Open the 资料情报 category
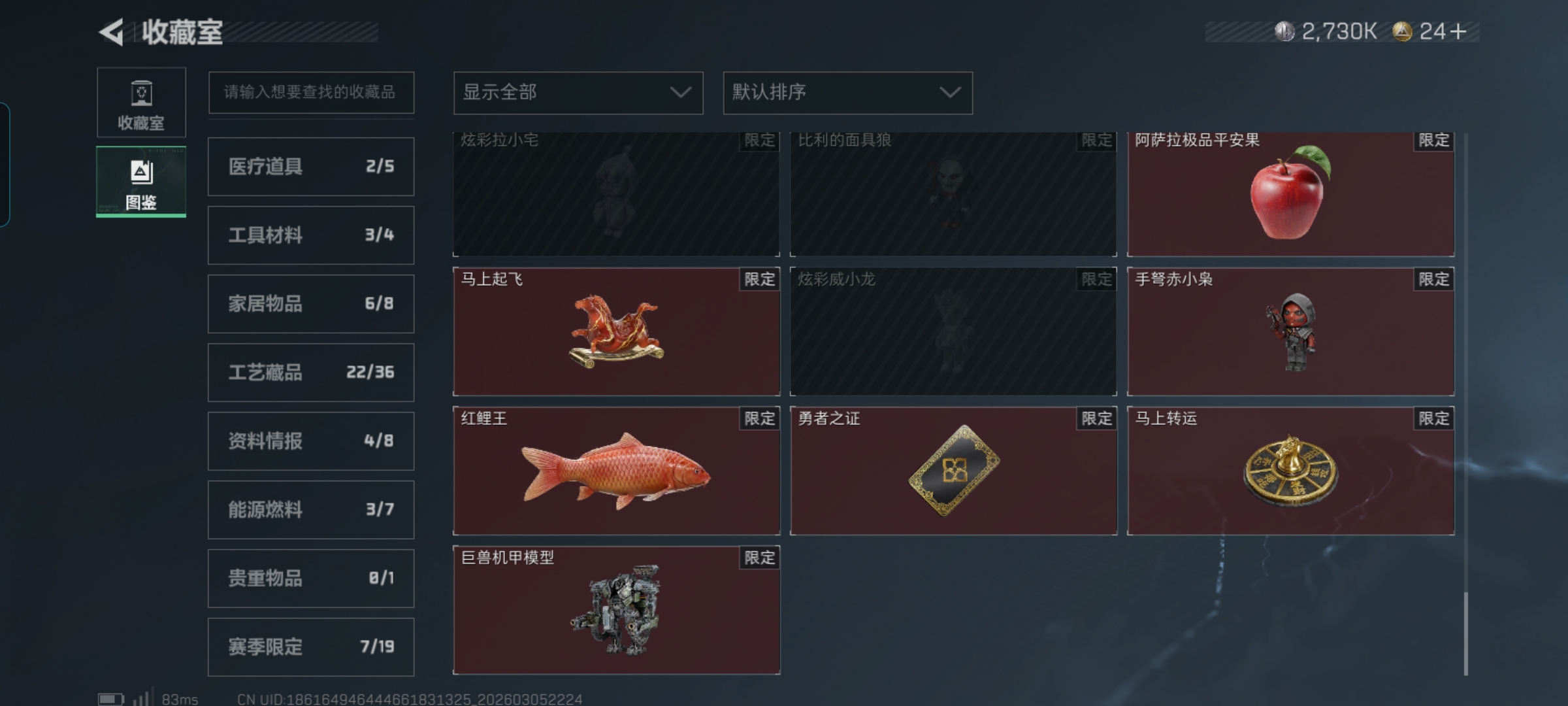1568x706 pixels. tap(311, 441)
